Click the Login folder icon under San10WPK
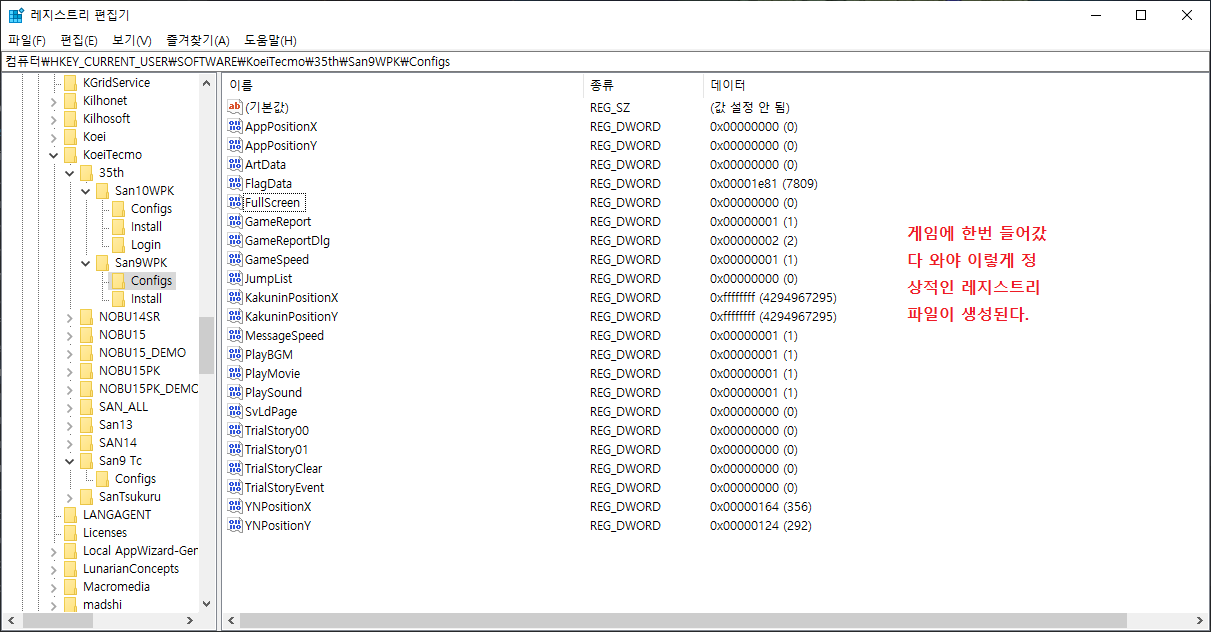 [x=118, y=245]
